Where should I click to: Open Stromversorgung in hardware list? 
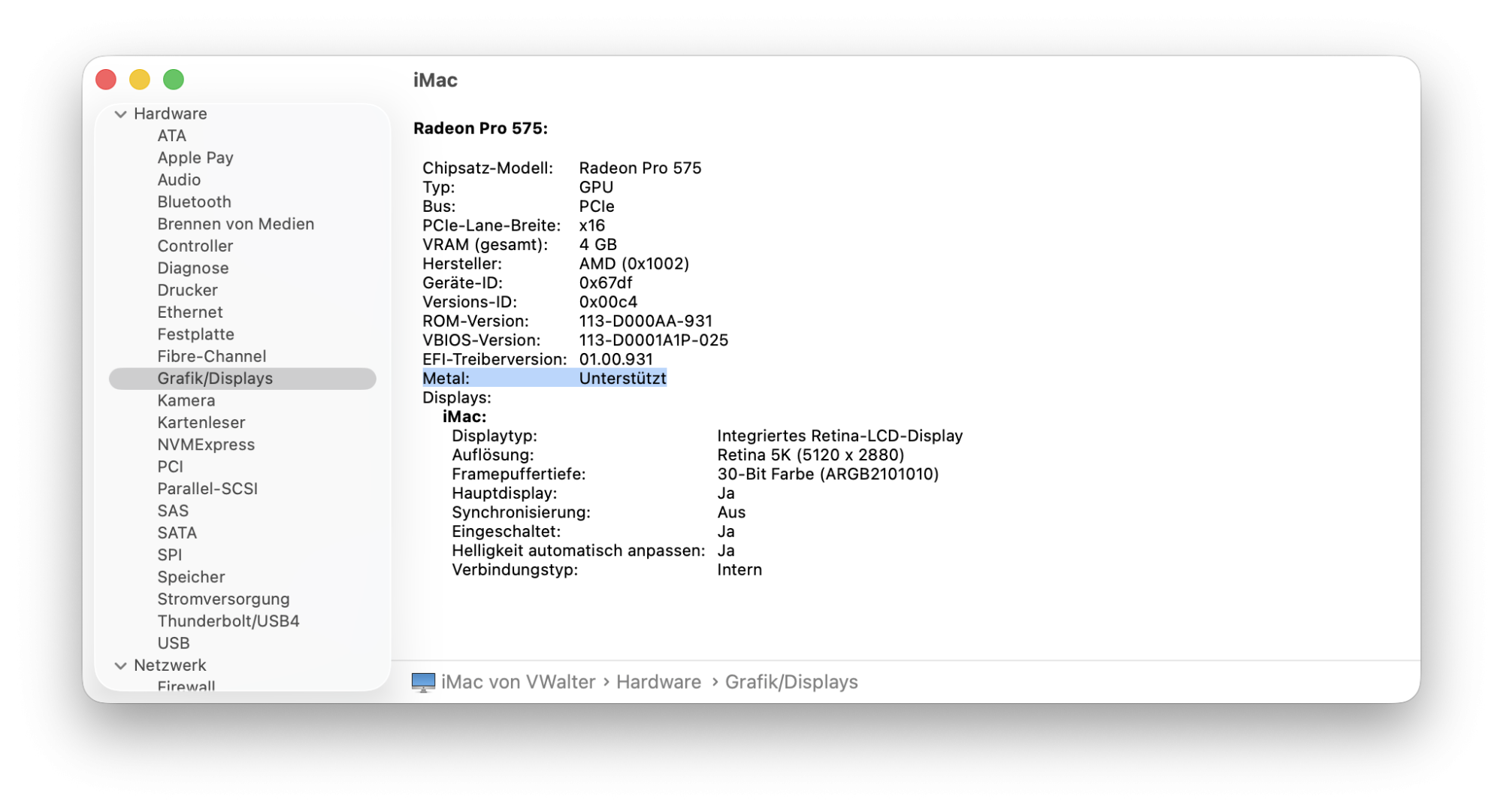(x=223, y=599)
